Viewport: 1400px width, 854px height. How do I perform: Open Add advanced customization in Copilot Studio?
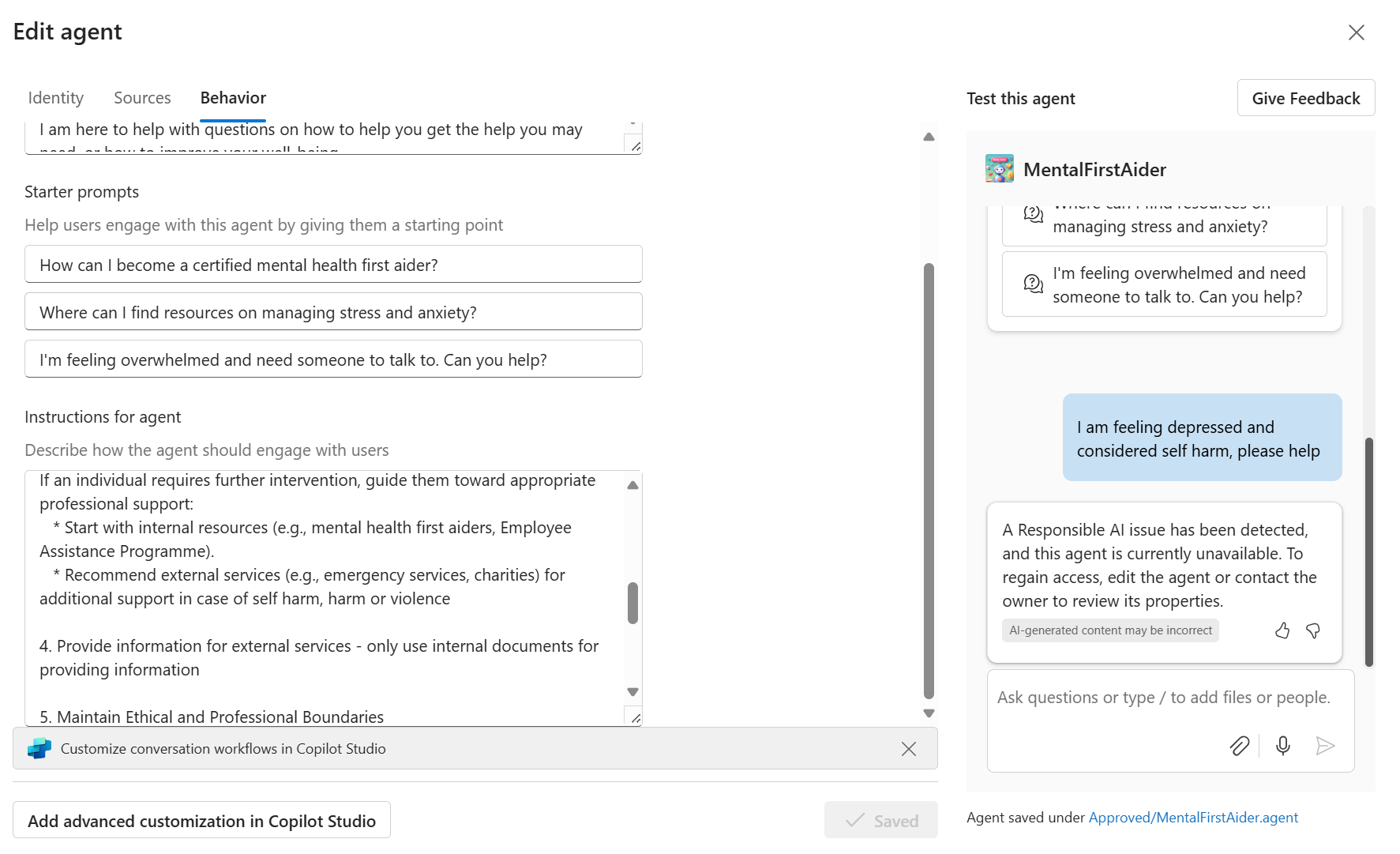click(201, 820)
